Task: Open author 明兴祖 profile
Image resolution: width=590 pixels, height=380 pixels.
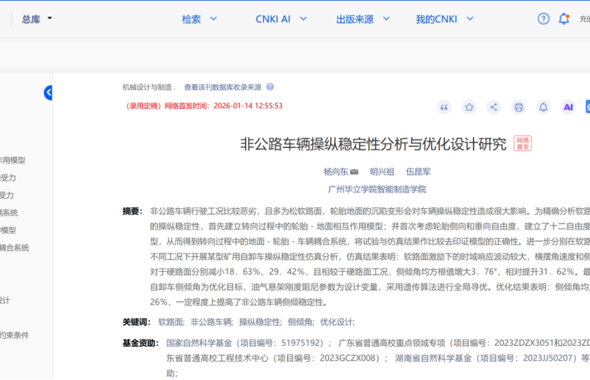Action: click(x=382, y=172)
